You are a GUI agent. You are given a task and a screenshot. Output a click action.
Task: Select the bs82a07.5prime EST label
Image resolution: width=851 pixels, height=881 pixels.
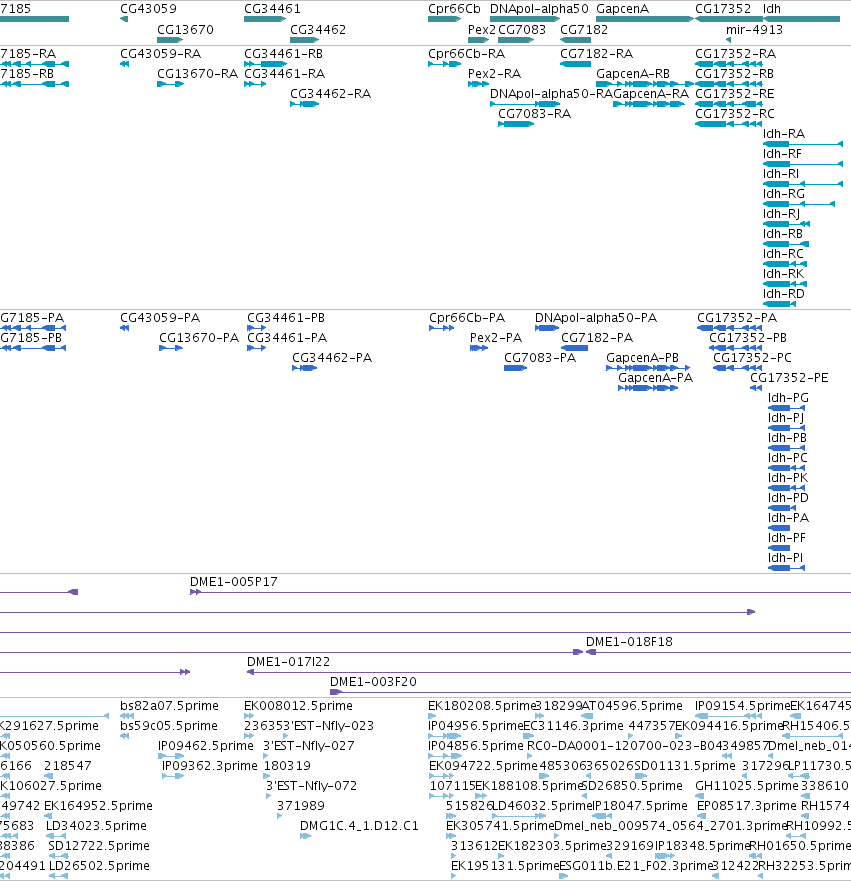(x=169, y=706)
